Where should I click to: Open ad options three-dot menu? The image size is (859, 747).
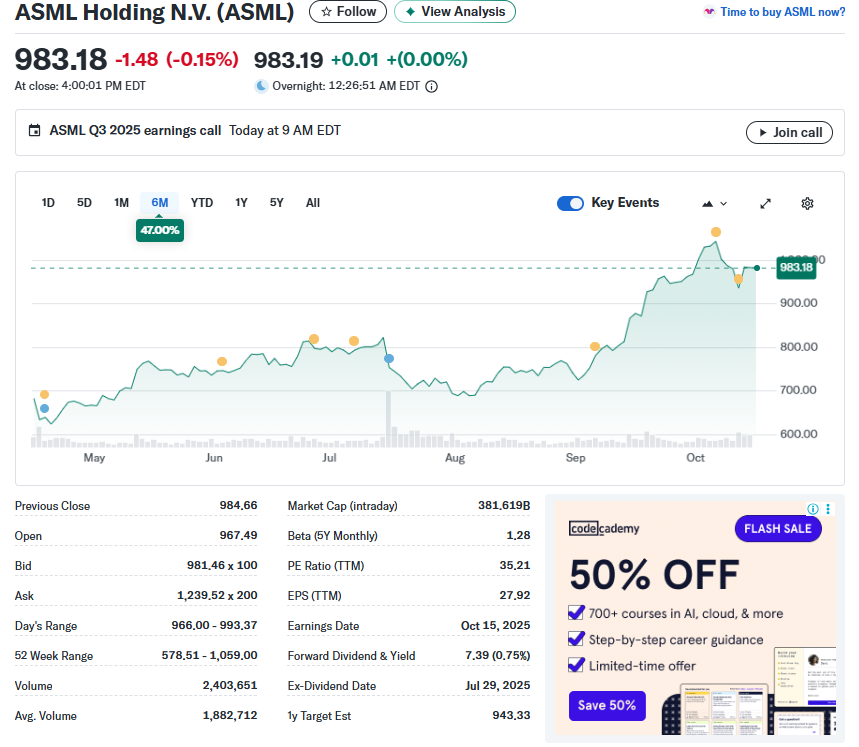[828, 509]
